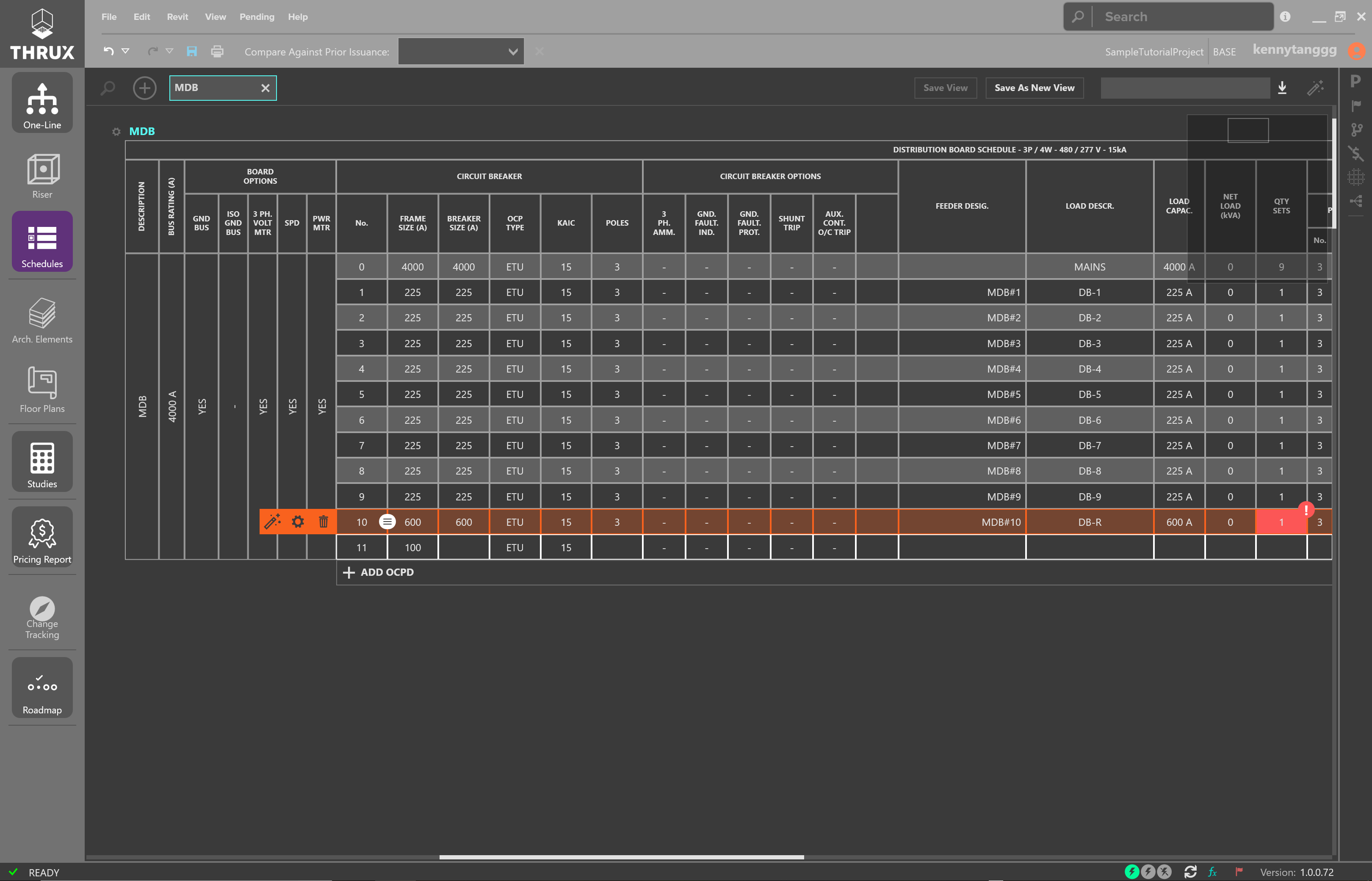Toggle the flag icon in right sidebar
The height and width of the screenshot is (881, 1372).
coord(1355,106)
